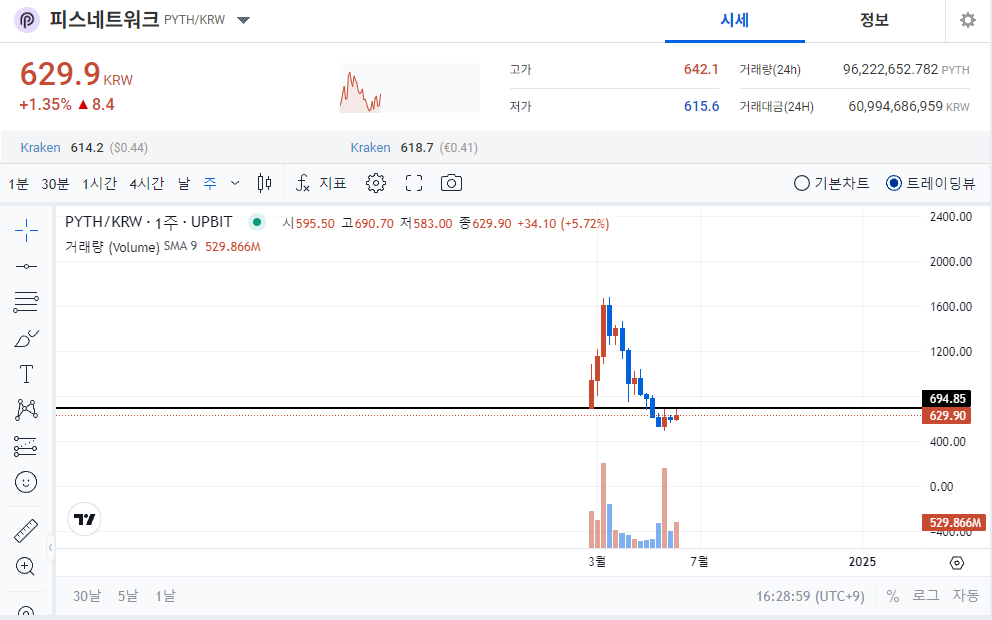Click the Kraken link beside 618.7

click(370, 147)
